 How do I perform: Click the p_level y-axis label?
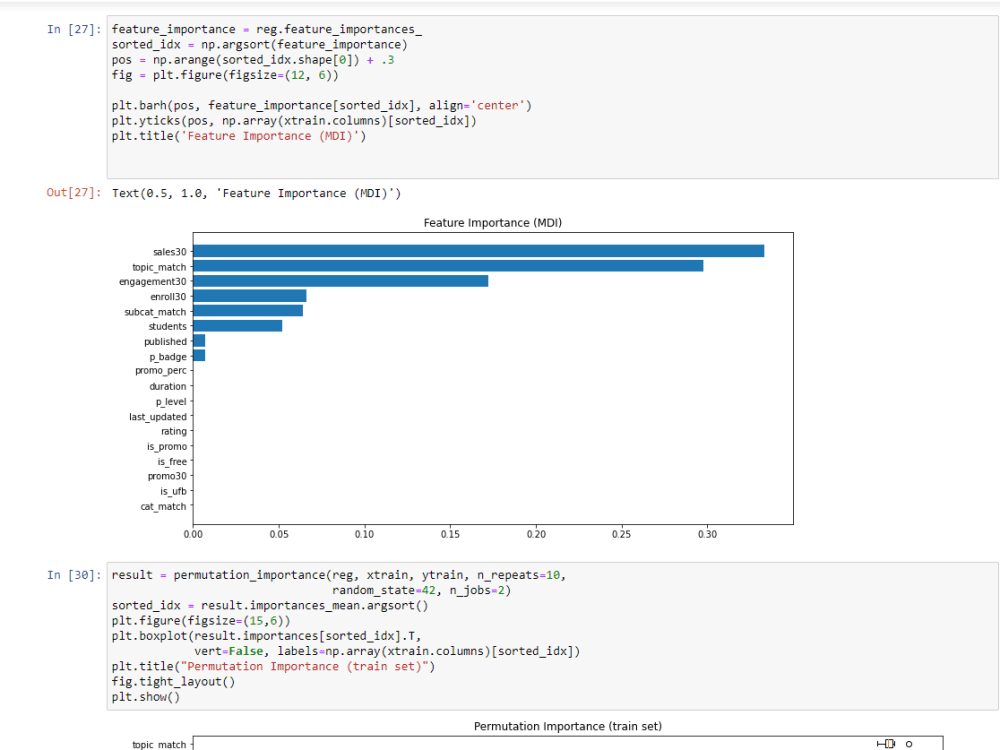coord(171,402)
